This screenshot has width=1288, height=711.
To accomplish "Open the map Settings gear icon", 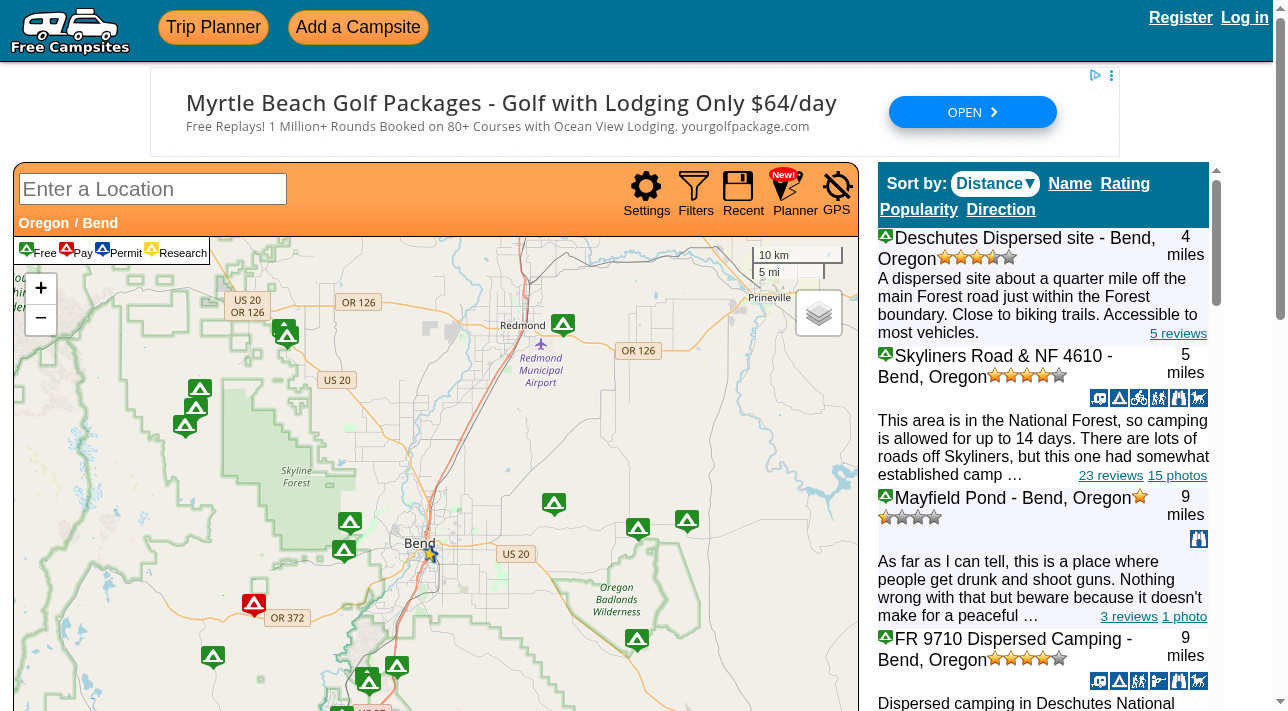I will tap(646, 187).
